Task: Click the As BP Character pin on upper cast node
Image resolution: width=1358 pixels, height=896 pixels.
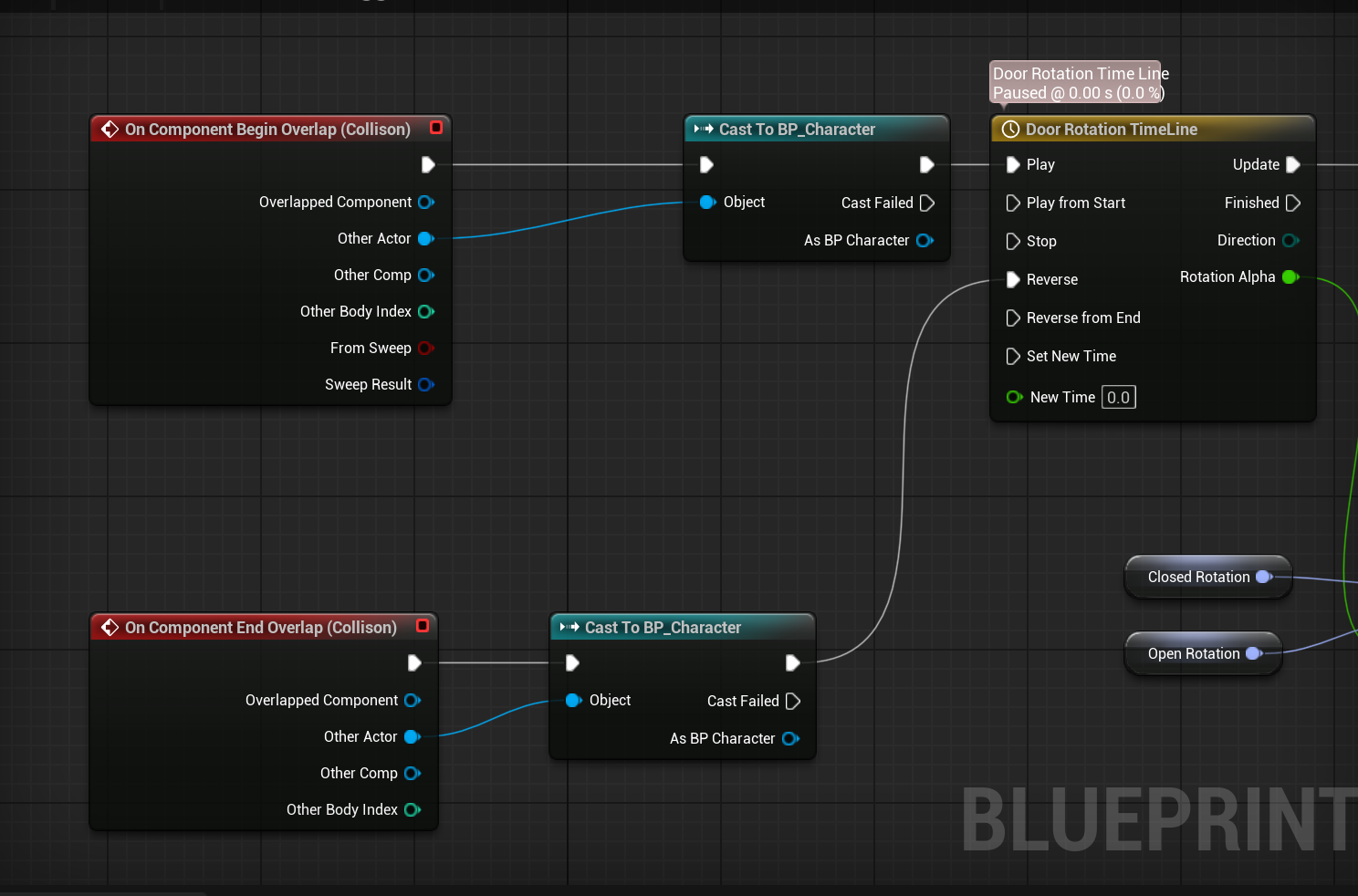Action: (924, 240)
